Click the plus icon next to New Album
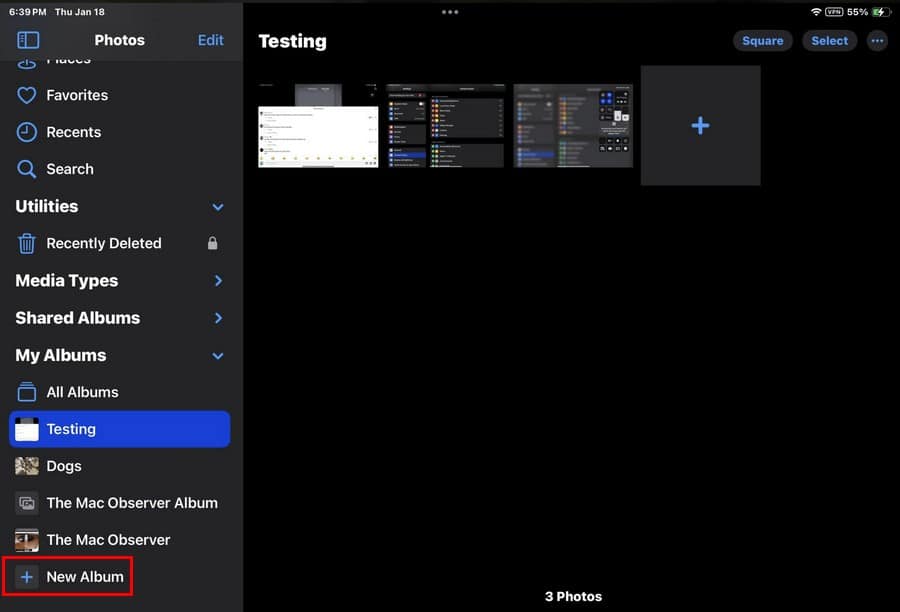 pos(27,577)
